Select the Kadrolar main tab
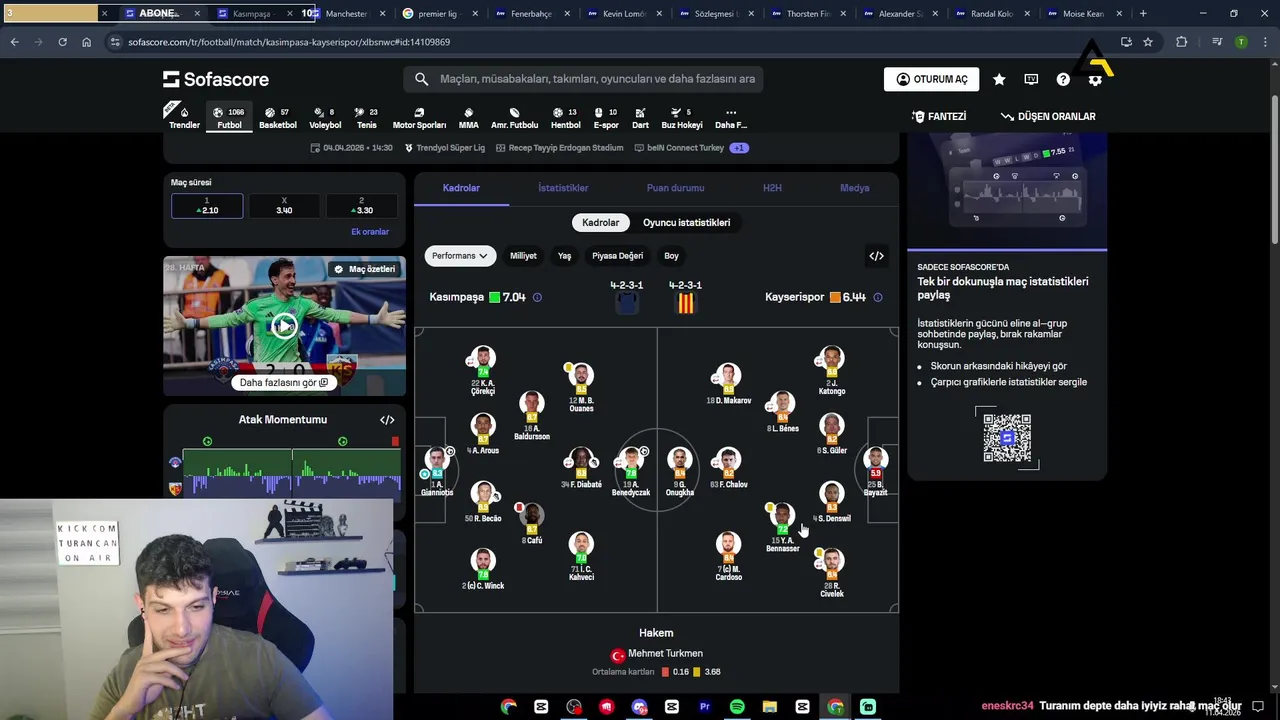This screenshot has width=1280, height=720. [x=461, y=188]
